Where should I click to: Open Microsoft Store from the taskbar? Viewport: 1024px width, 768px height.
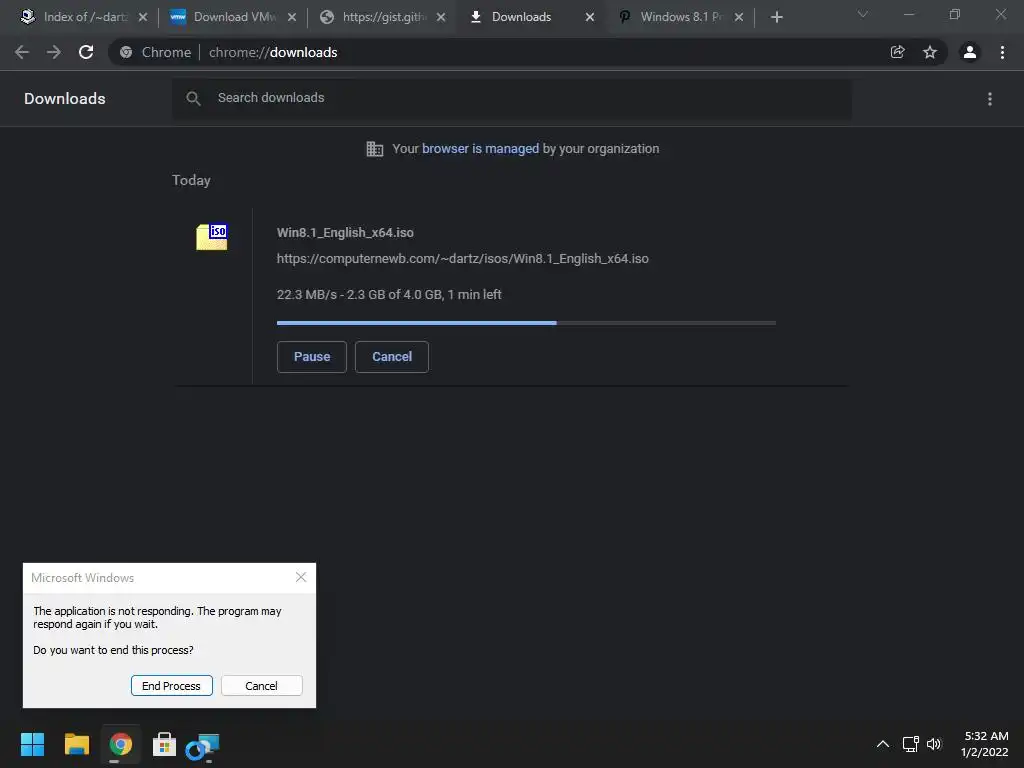coord(164,744)
